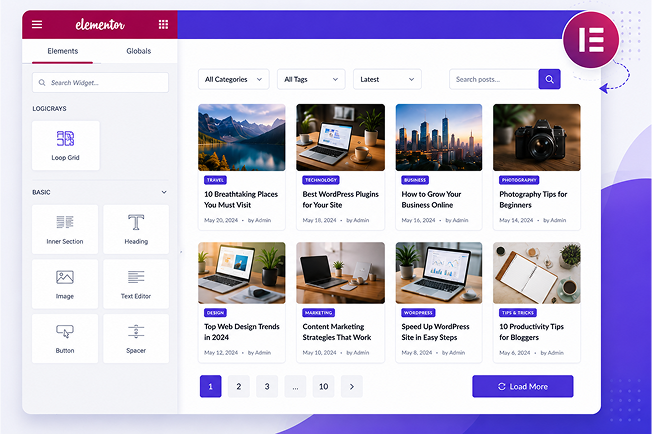The image size is (652, 434).
Task: Open the city skyline post thumbnail
Action: (439, 138)
